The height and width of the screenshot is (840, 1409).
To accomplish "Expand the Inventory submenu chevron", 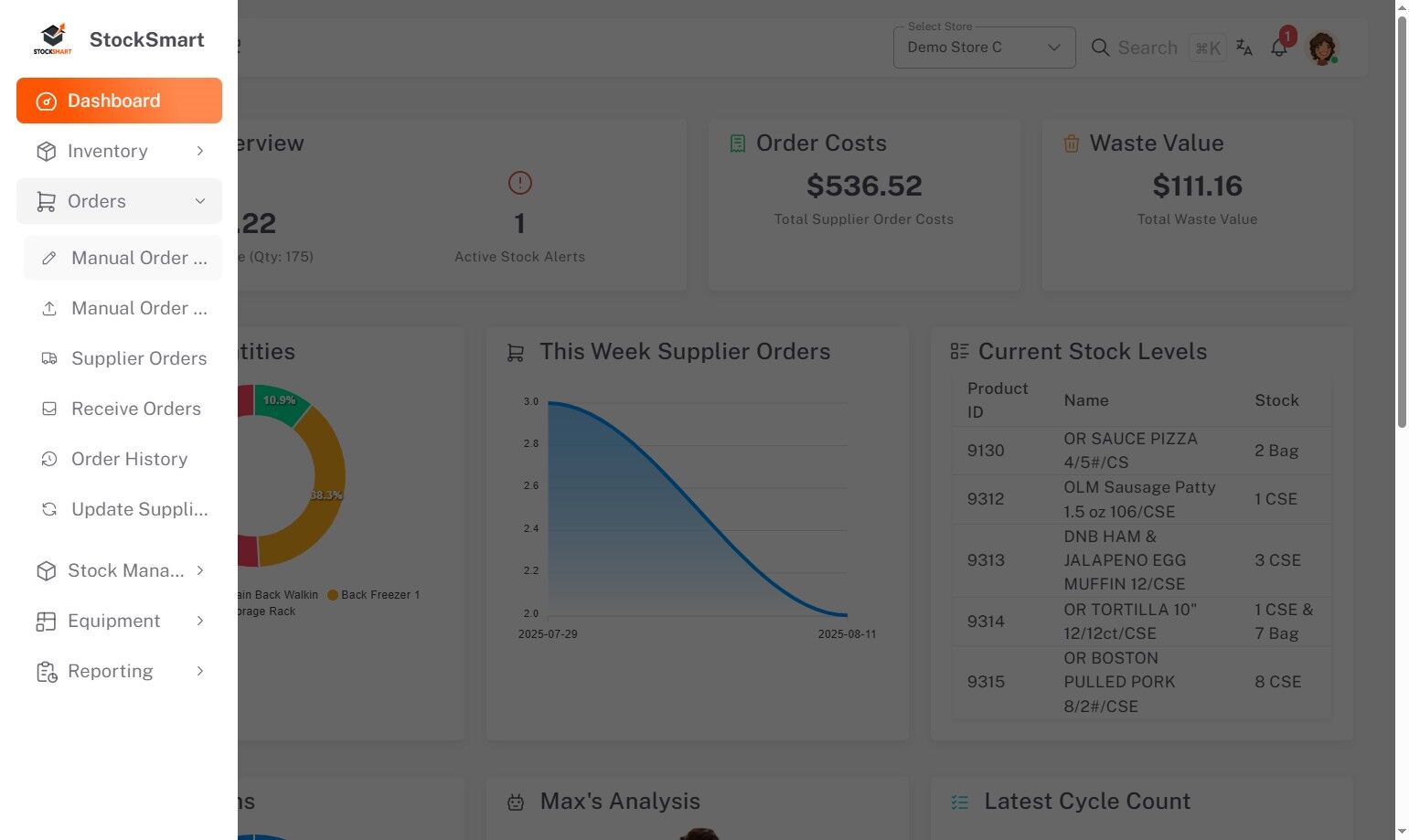I will pyautogui.click(x=200, y=151).
